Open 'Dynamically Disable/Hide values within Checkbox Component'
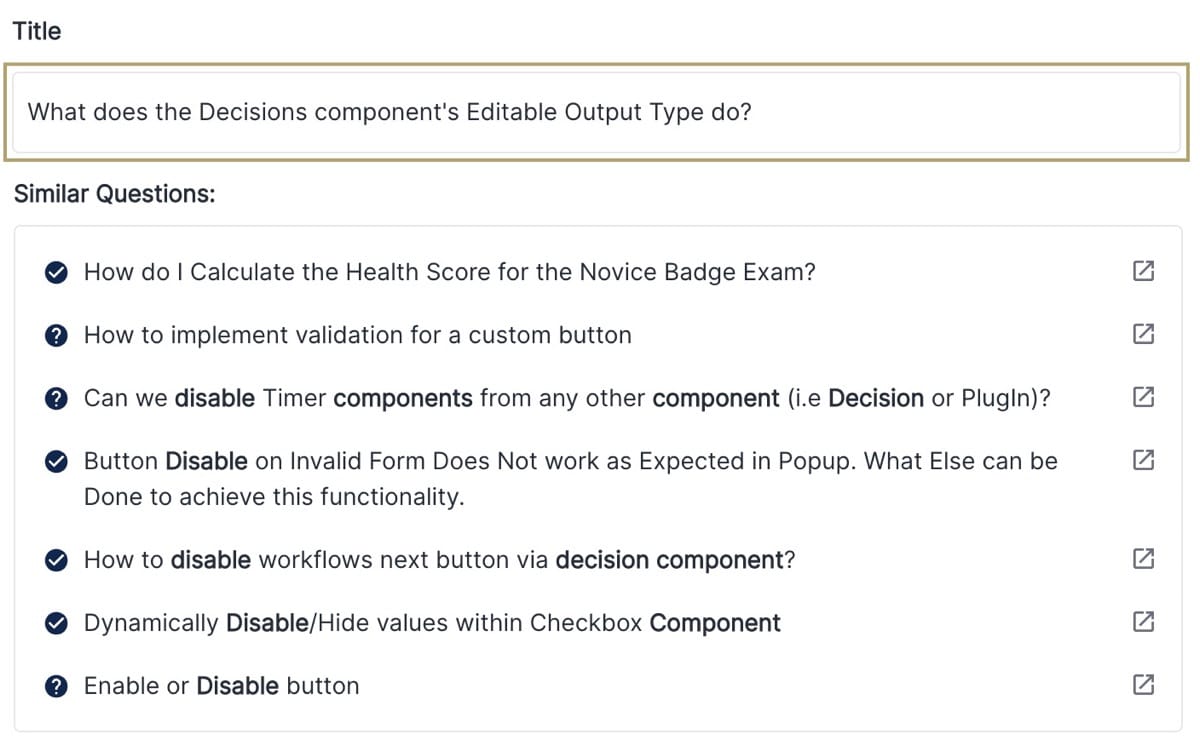The image size is (1200, 746). (432, 623)
